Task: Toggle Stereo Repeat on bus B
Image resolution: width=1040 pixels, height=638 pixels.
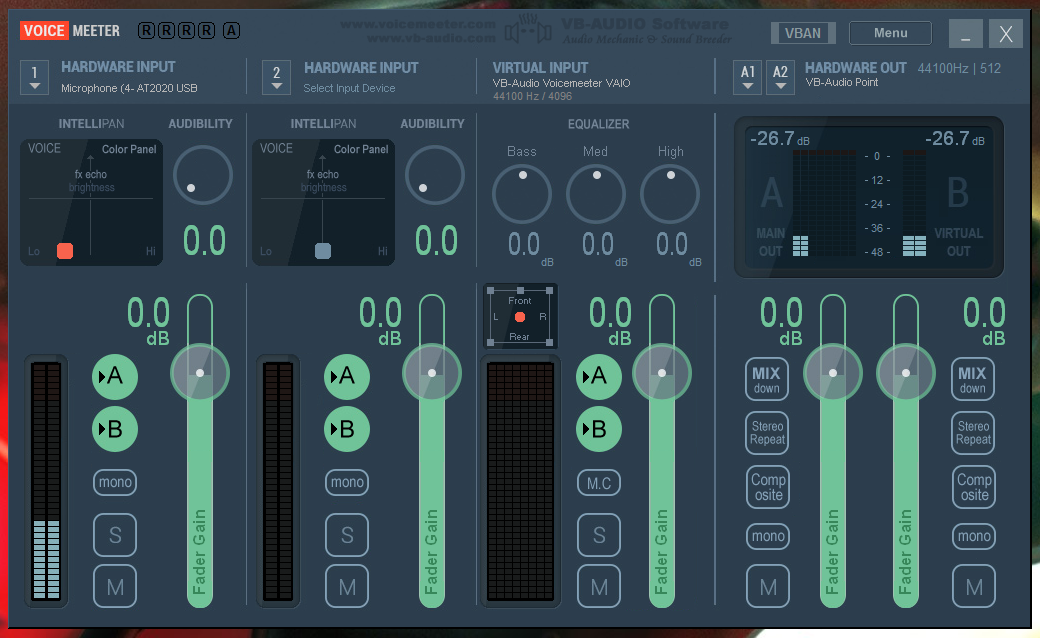Action: click(972, 433)
